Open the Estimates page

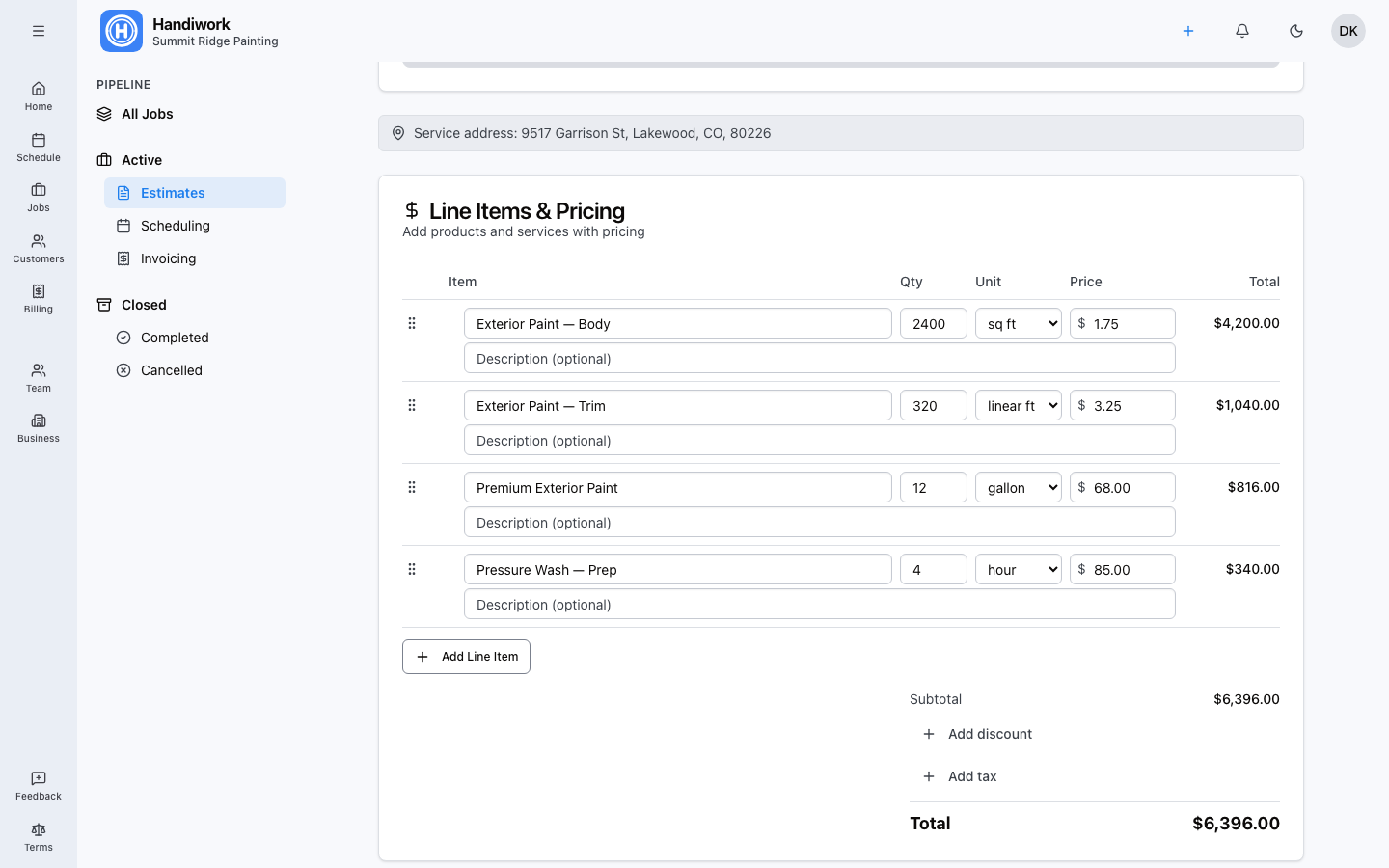coord(195,193)
